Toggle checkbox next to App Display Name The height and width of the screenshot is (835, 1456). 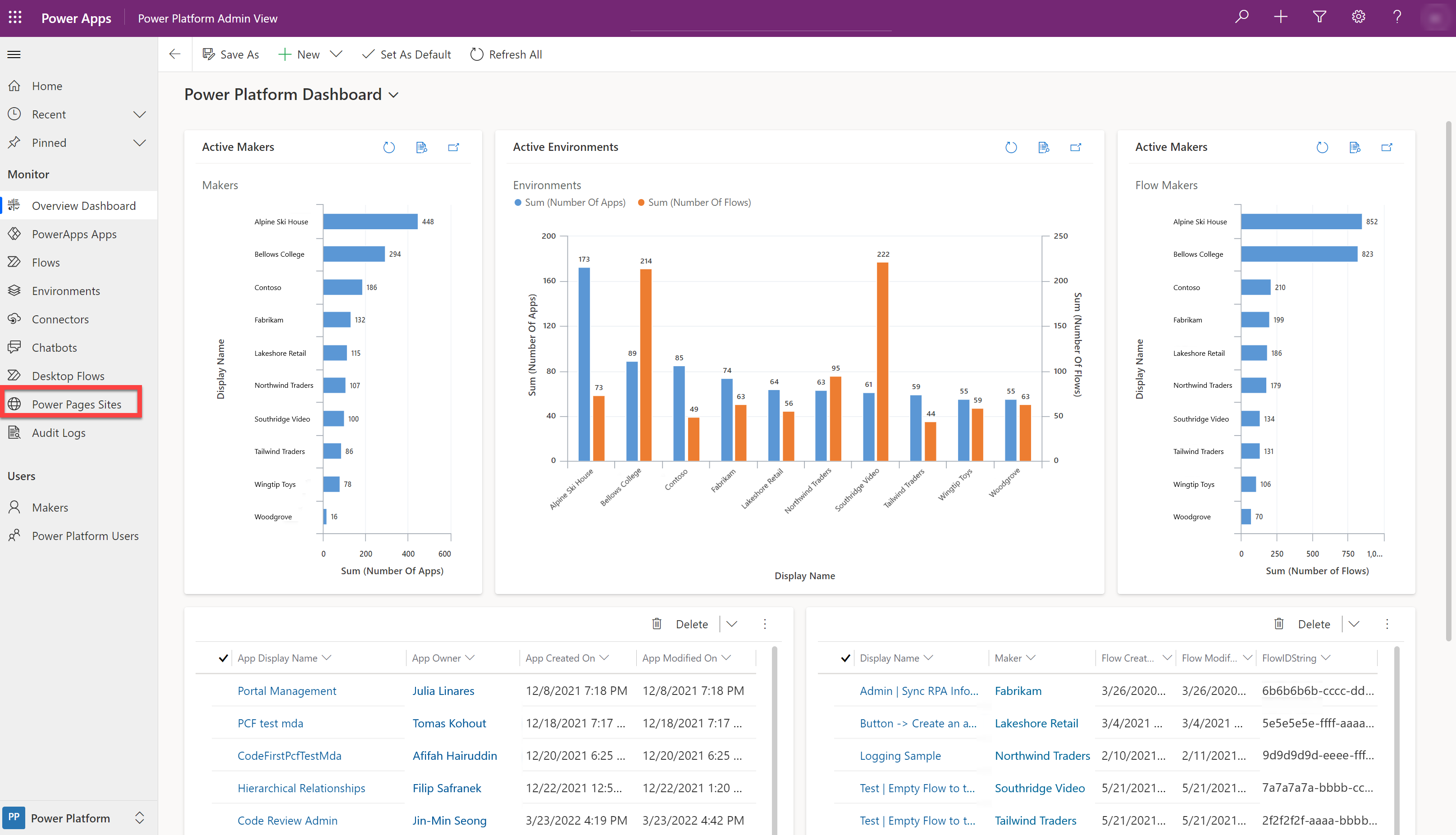click(223, 657)
